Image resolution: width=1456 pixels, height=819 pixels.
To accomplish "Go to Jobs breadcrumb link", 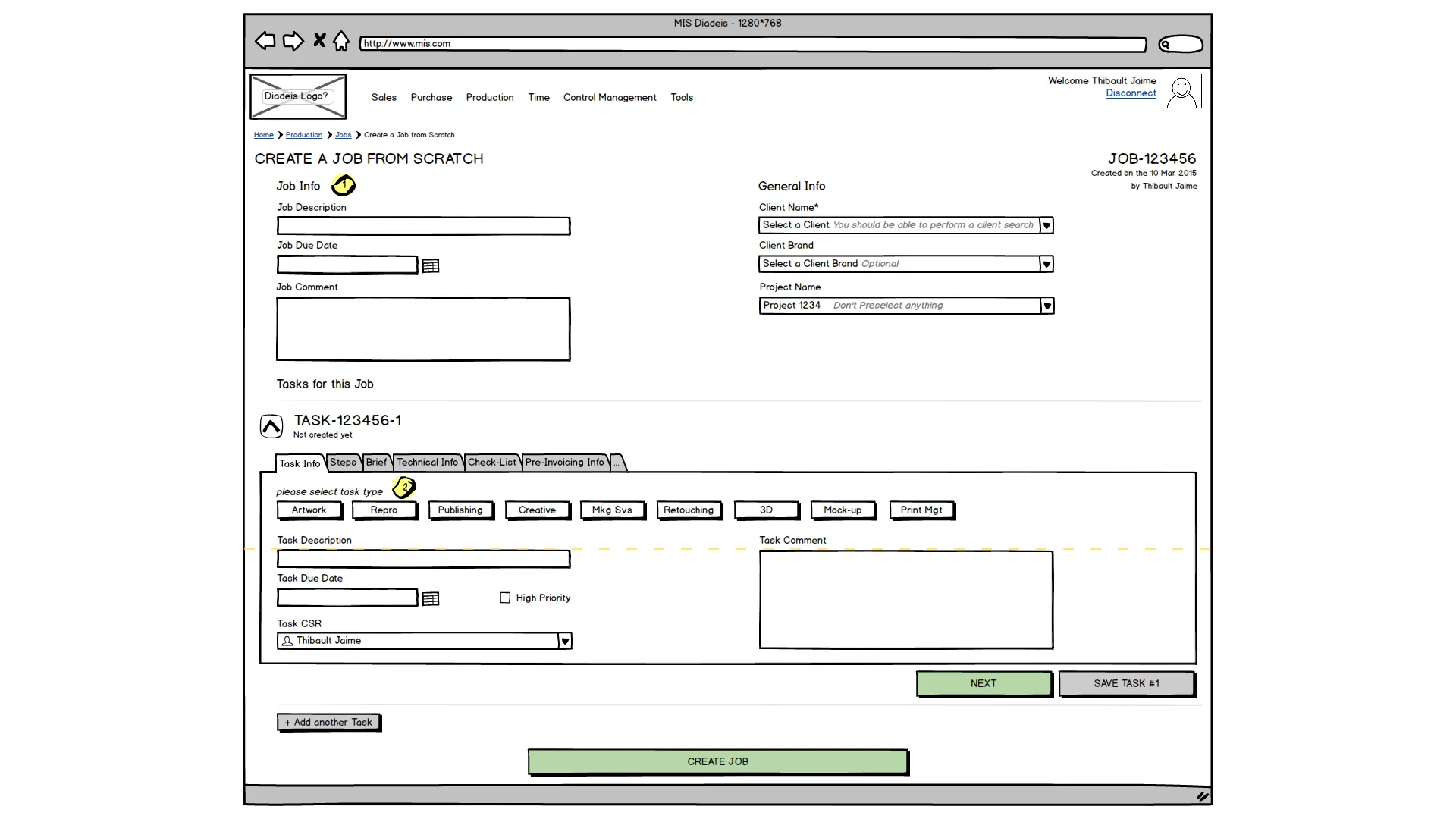I will coord(344,135).
